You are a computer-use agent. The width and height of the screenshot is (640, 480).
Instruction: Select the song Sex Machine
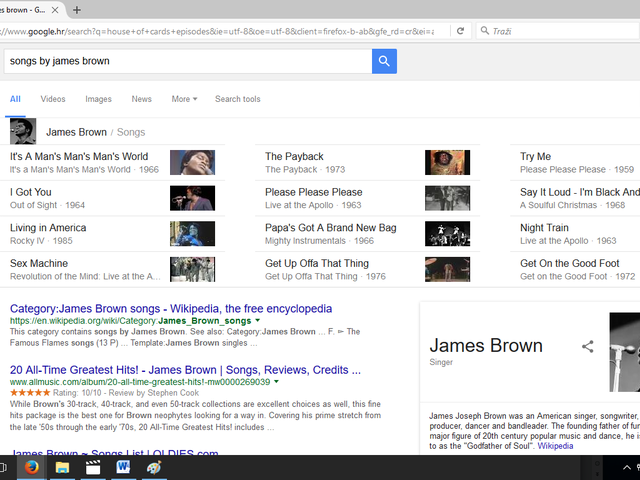[x=39, y=263]
